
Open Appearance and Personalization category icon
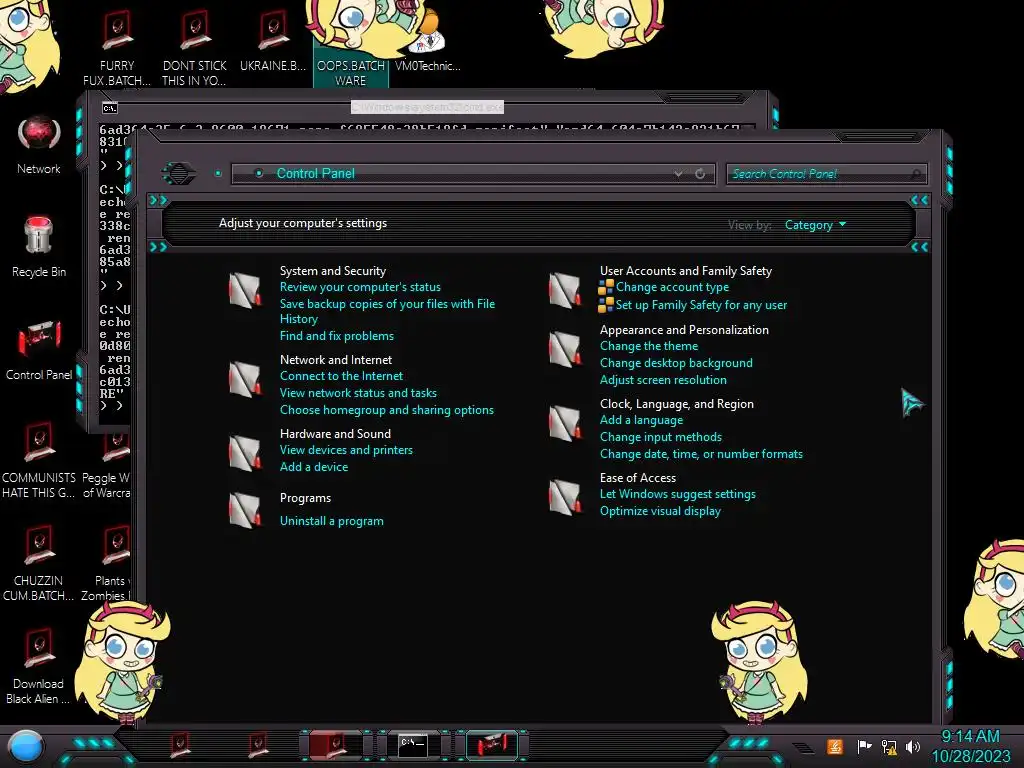coord(565,349)
